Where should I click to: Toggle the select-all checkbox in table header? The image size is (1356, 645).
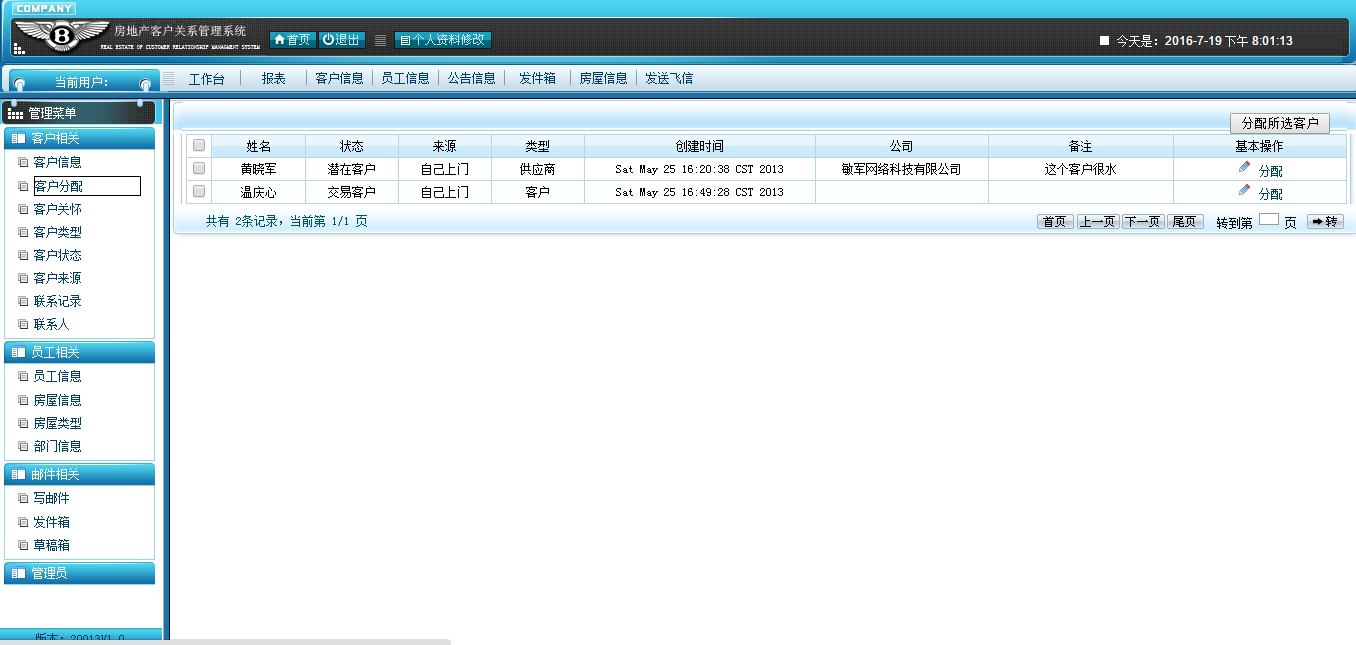pyautogui.click(x=199, y=145)
